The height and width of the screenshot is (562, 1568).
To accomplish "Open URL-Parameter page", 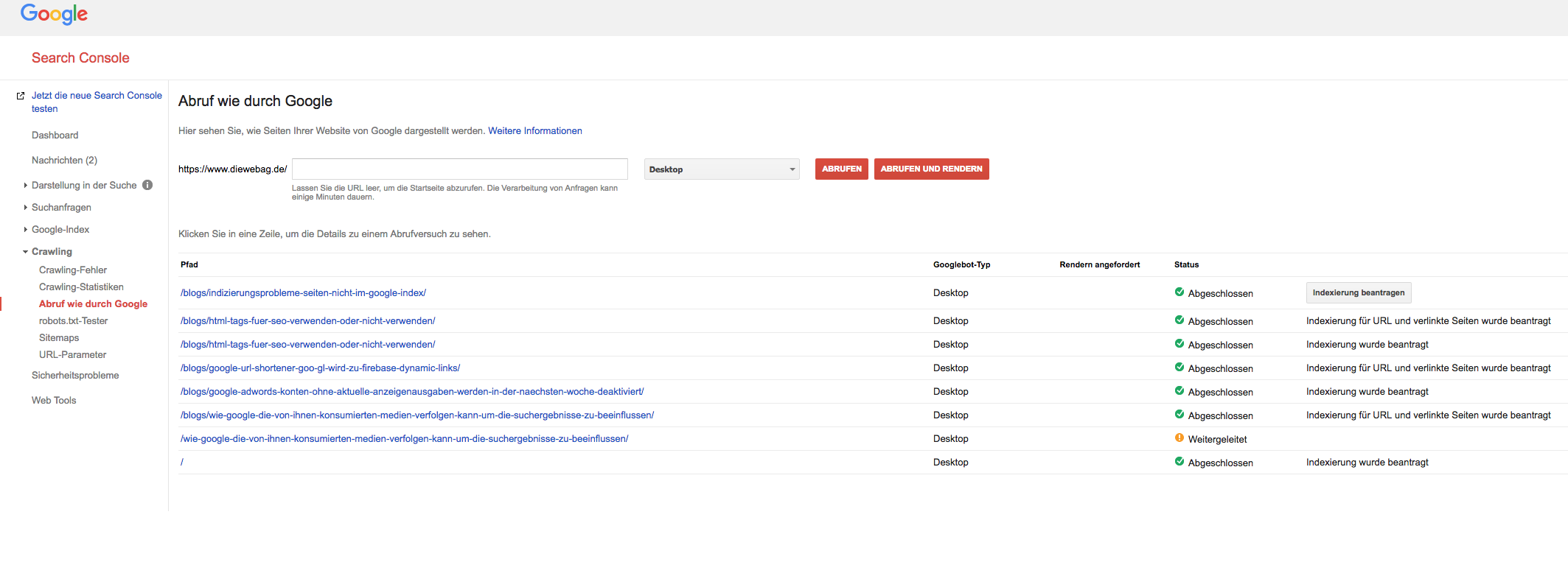I will (x=72, y=354).
